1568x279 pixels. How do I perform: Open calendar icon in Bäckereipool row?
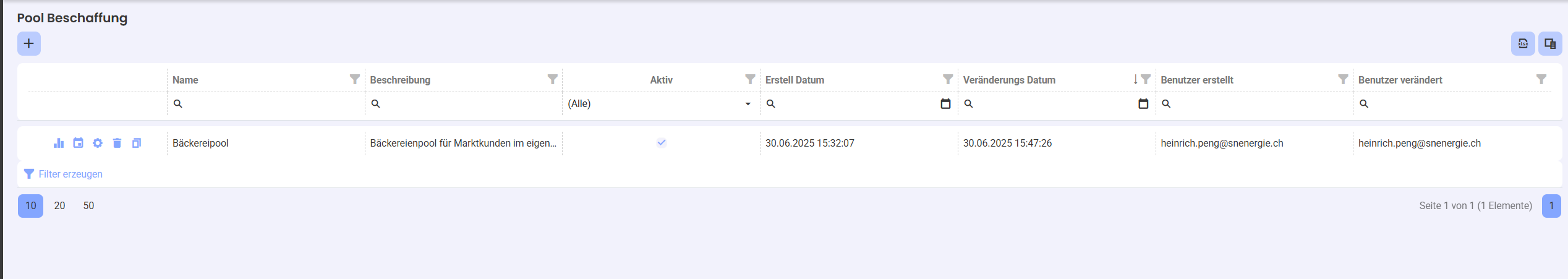pyautogui.click(x=78, y=143)
